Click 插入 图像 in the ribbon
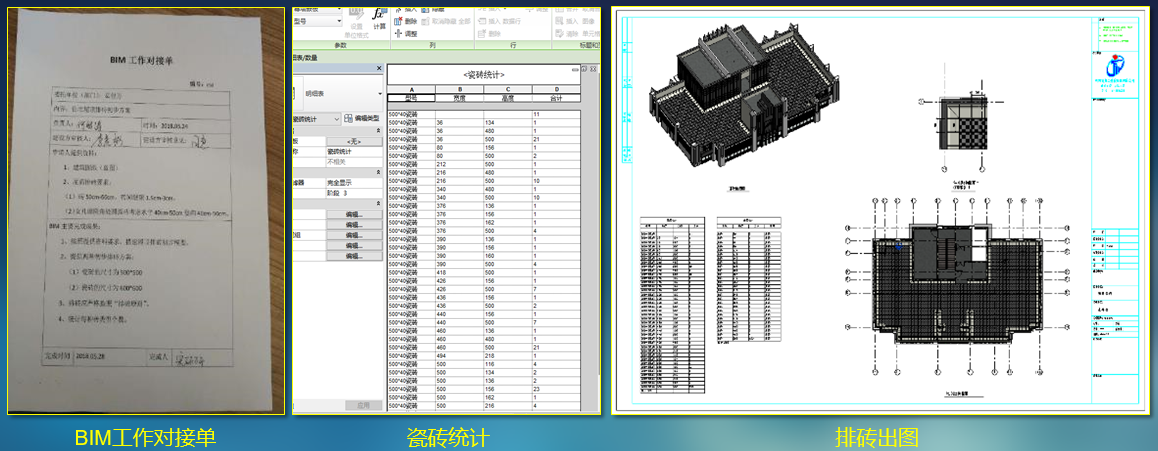The width and height of the screenshot is (1158, 451). point(575,21)
